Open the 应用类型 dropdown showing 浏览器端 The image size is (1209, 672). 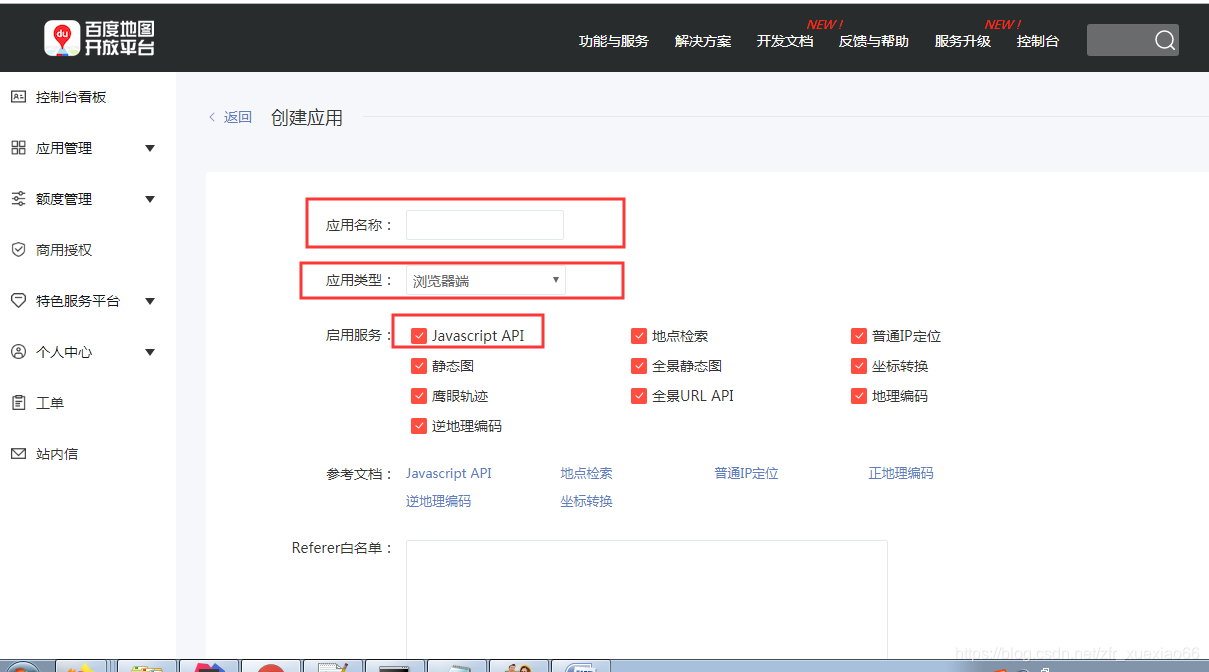click(x=486, y=281)
